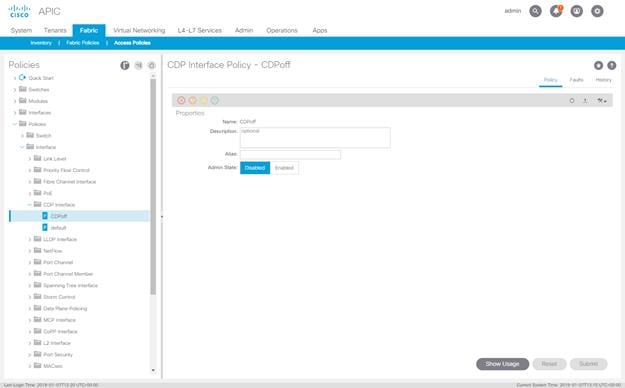
Task: Collapse the CDP Interface node
Action: [30, 205]
